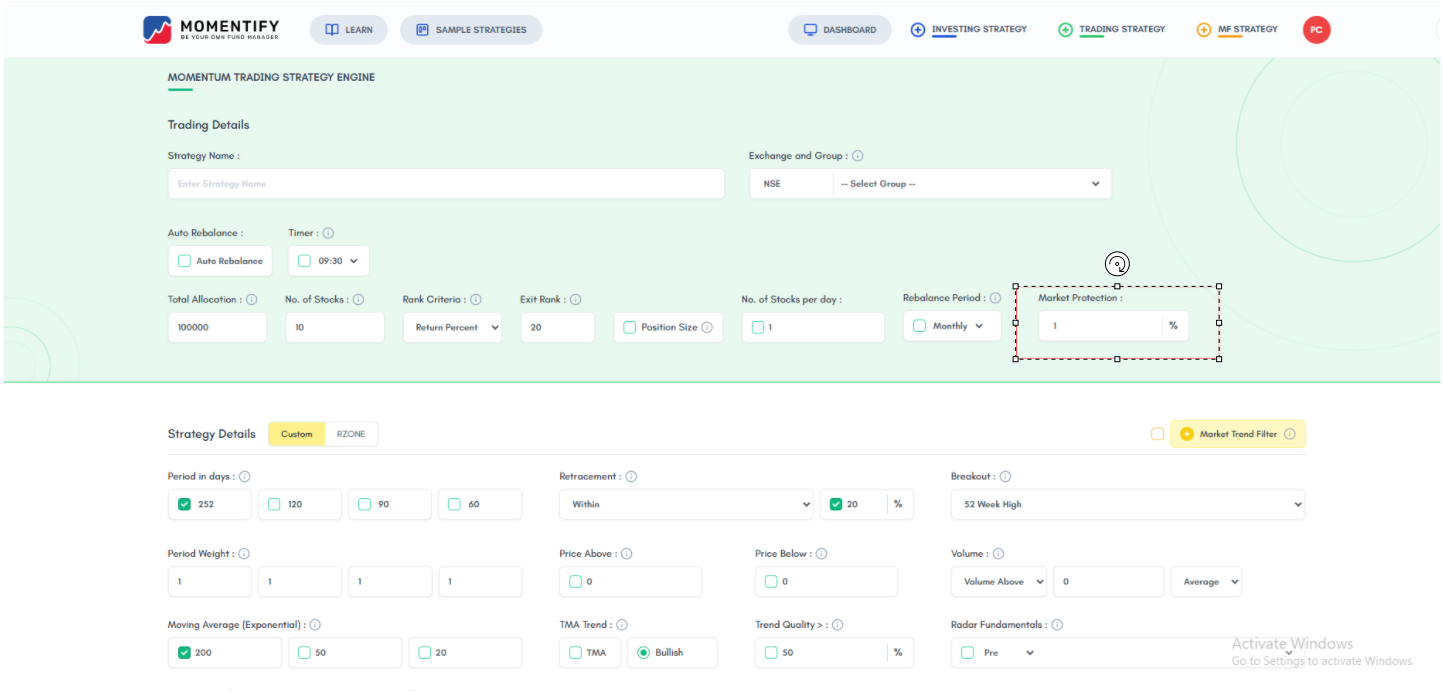Click info icon beside Retracement label
The width and height of the screenshot is (1443, 693).
click(x=631, y=477)
